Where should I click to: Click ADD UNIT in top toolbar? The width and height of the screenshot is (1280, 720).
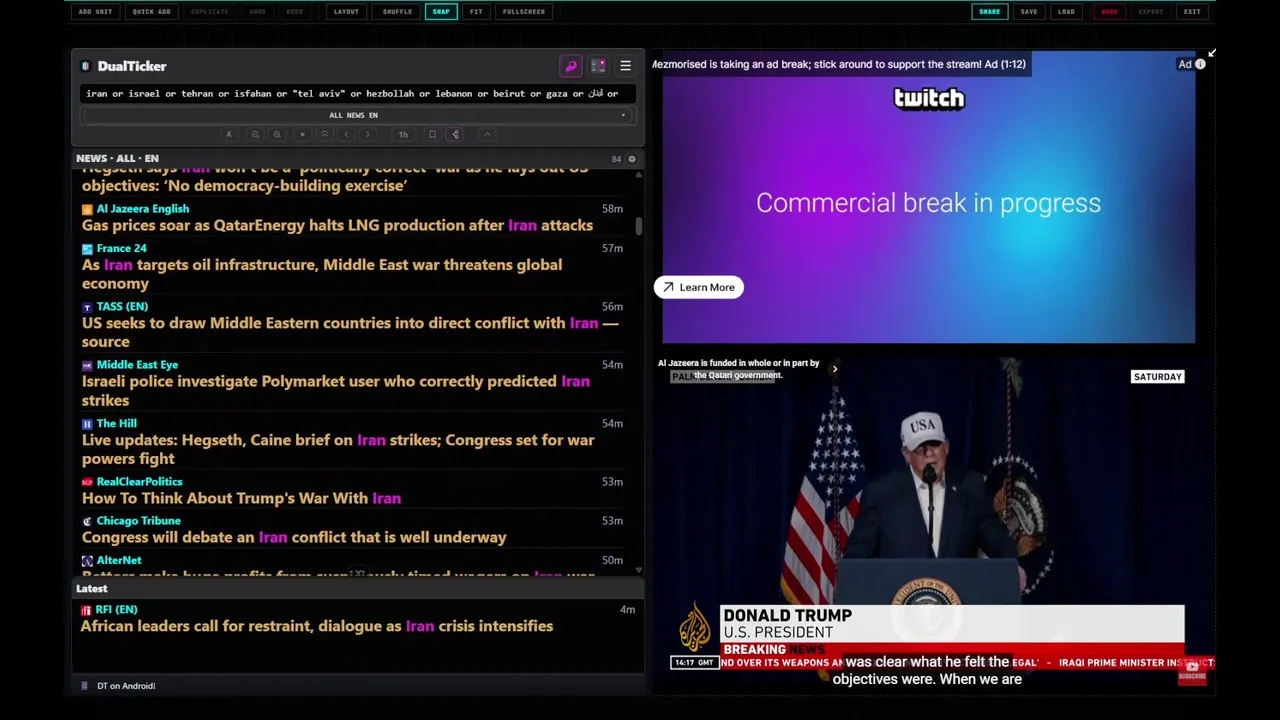pos(95,12)
